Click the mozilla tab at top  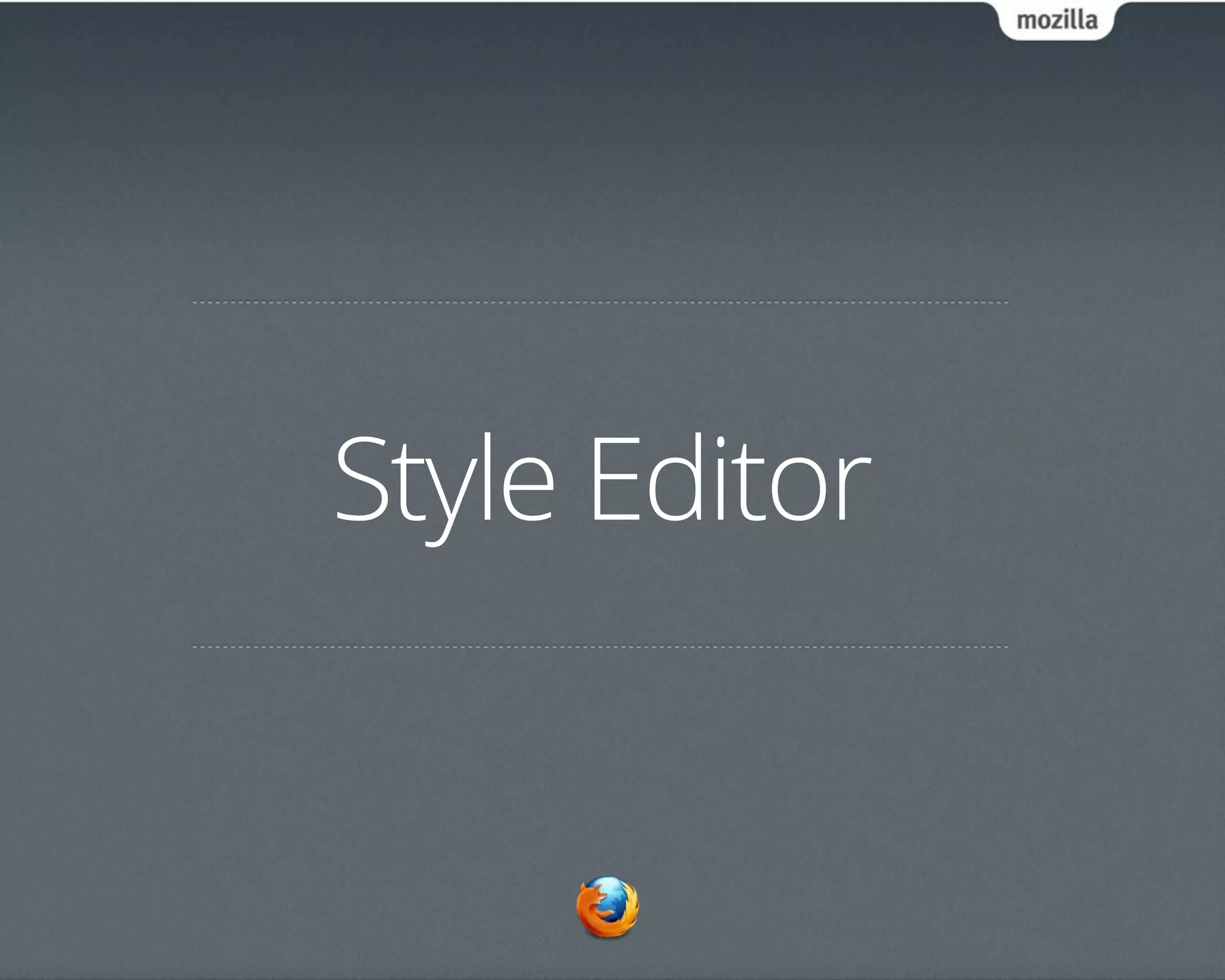point(1057,20)
